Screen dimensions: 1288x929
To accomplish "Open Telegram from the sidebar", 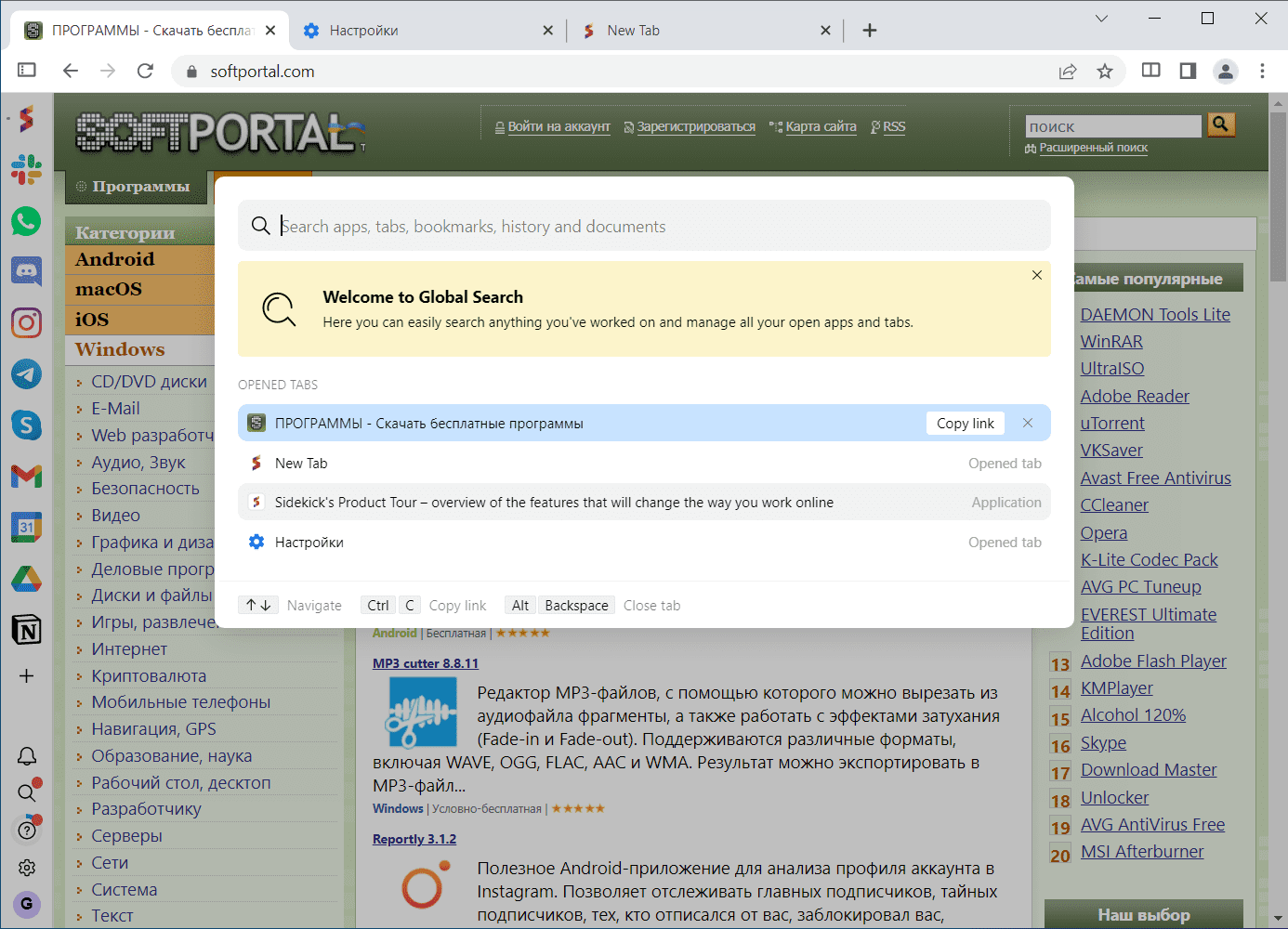I will click(26, 374).
